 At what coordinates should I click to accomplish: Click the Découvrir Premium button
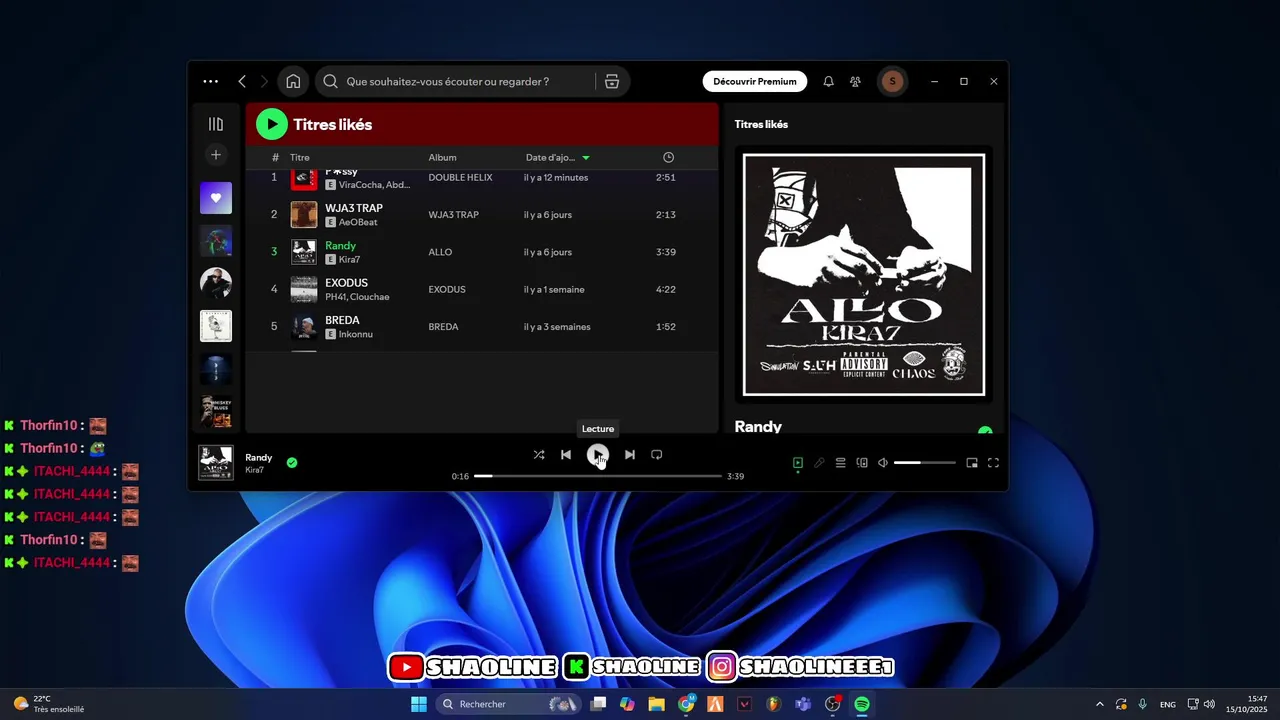(x=755, y=82)
